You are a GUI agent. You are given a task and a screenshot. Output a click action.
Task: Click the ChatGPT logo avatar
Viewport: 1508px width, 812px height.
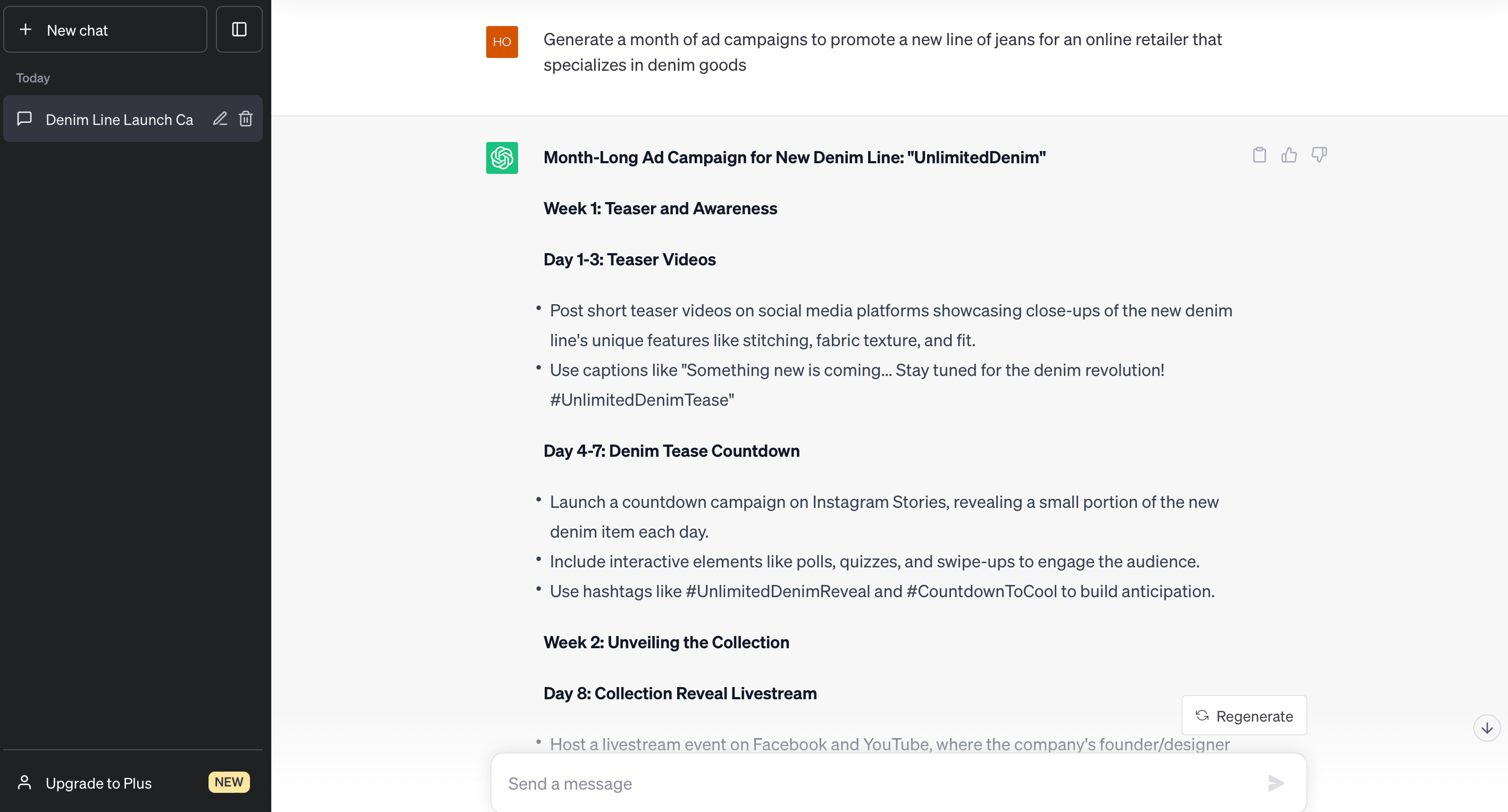coord(502,158)
